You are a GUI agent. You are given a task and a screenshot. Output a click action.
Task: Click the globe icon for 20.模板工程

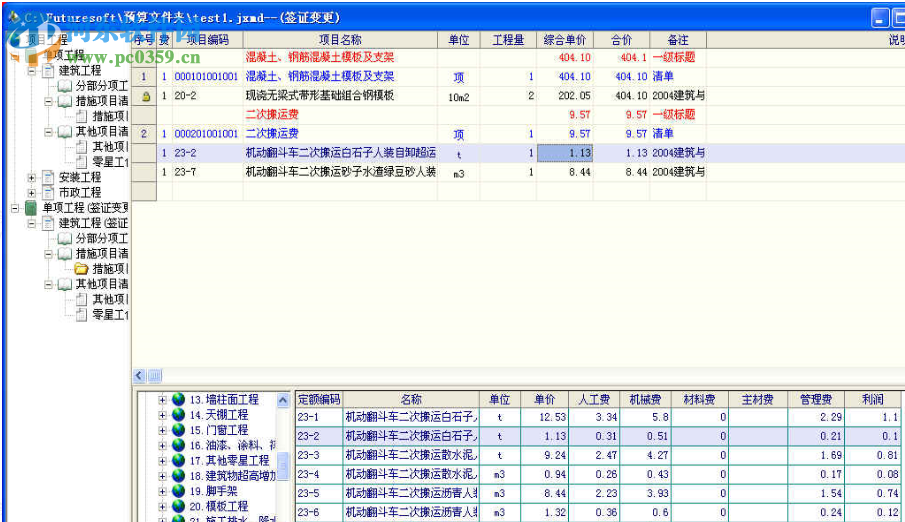click(x=179, y=506)
